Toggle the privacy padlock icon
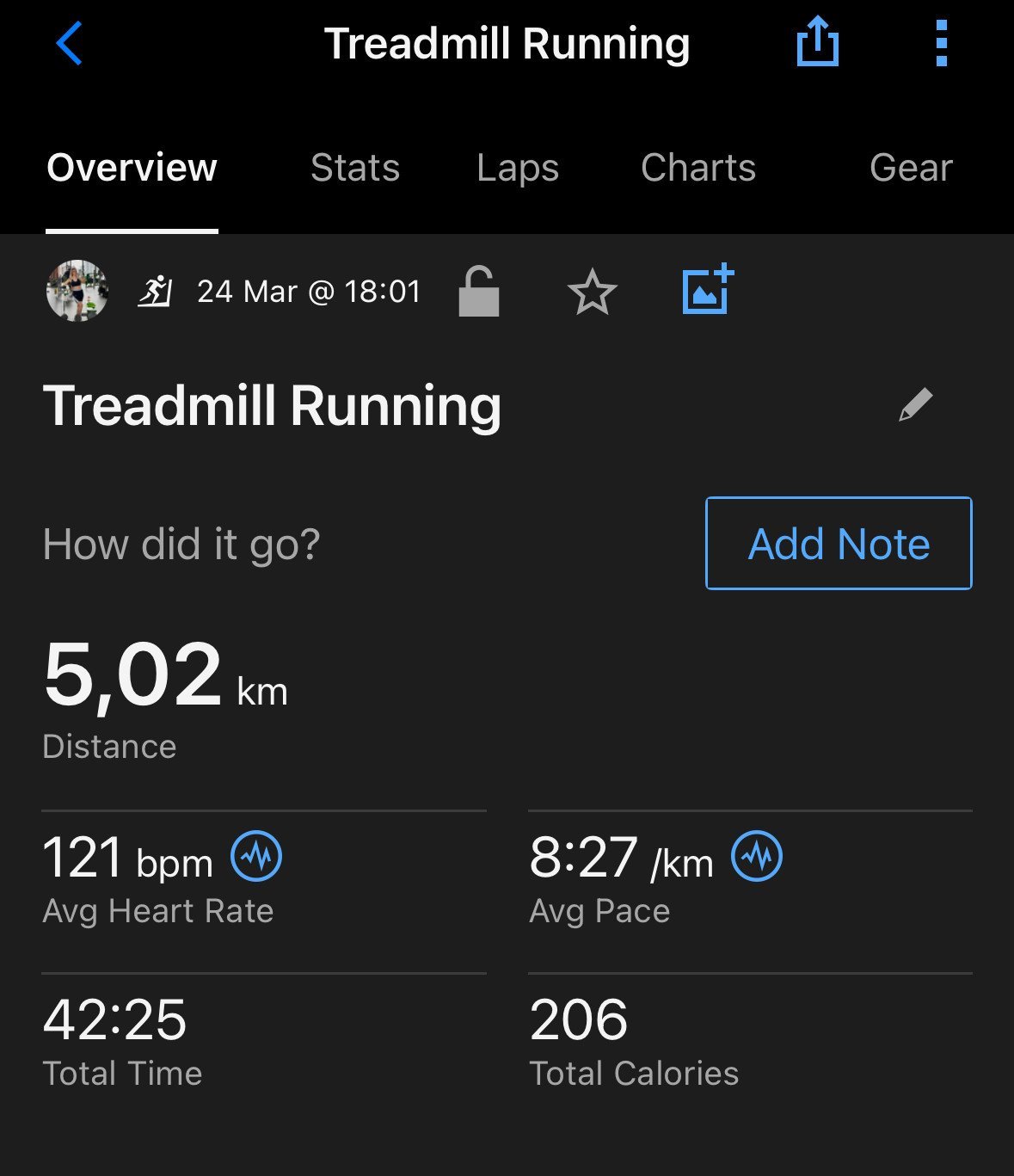 pos(478,292)
